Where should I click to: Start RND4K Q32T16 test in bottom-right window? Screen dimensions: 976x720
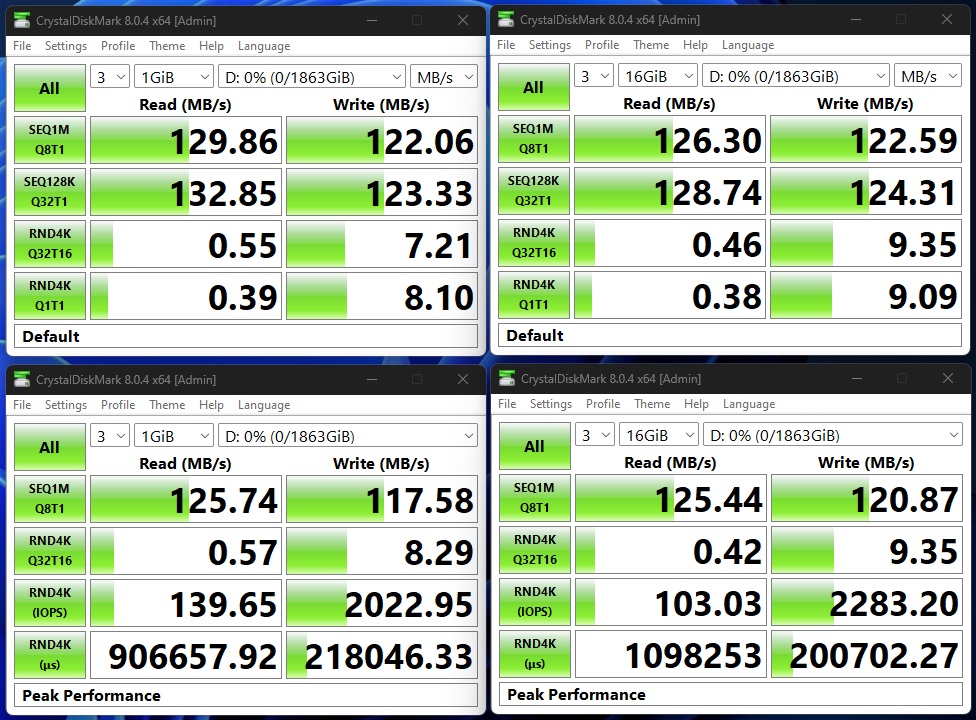pyautogui.click(x=535, y=549)
